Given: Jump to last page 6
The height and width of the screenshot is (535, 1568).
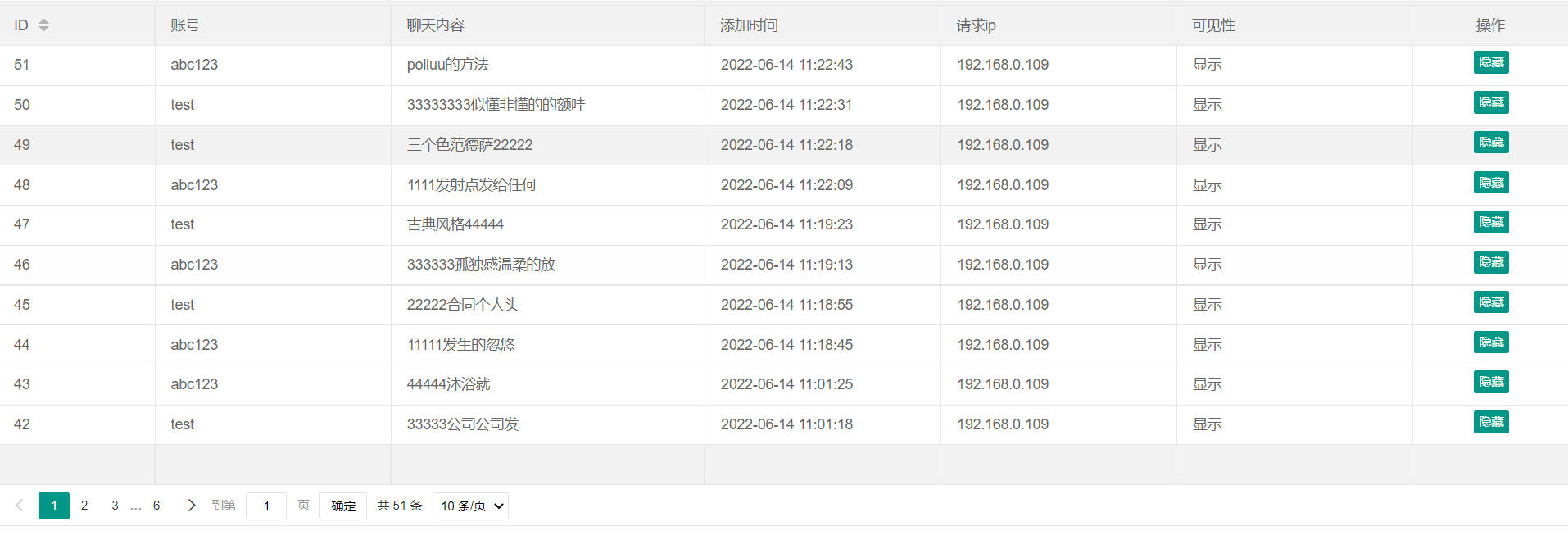Looking at the screenshot, I should click(156, 506).
